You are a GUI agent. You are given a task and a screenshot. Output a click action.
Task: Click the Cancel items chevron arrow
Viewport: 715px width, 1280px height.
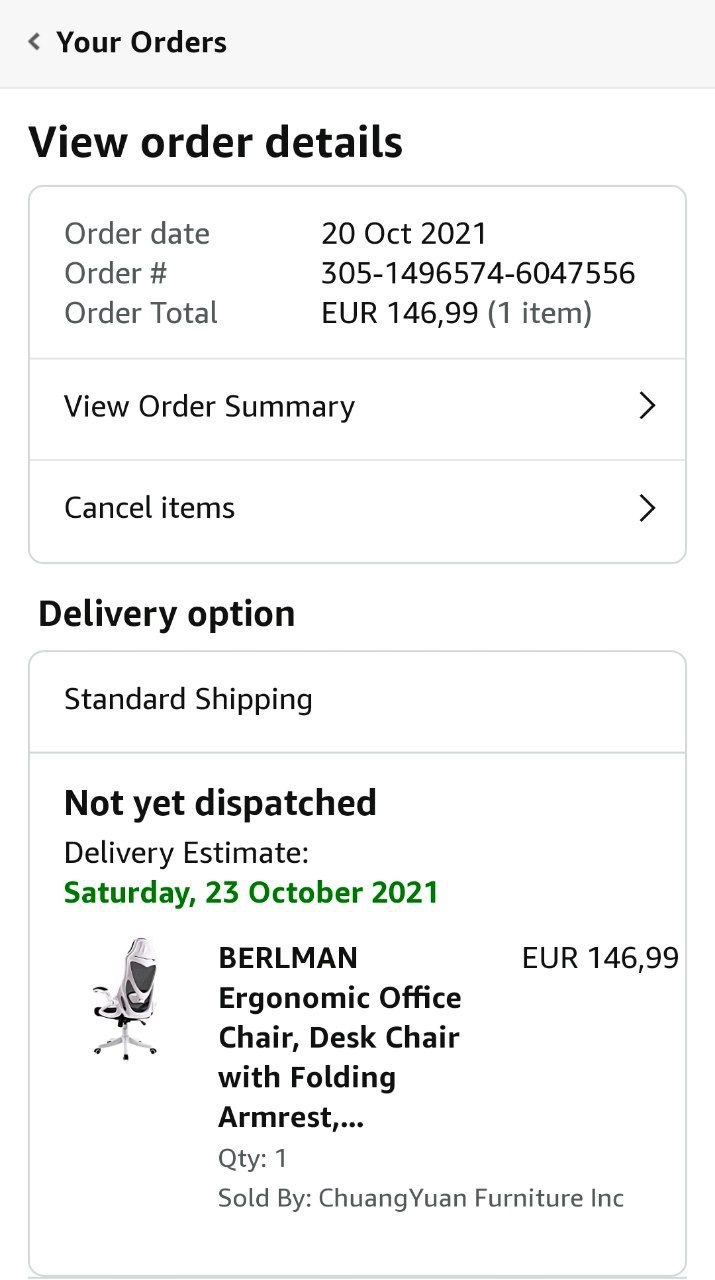[647, 508]
